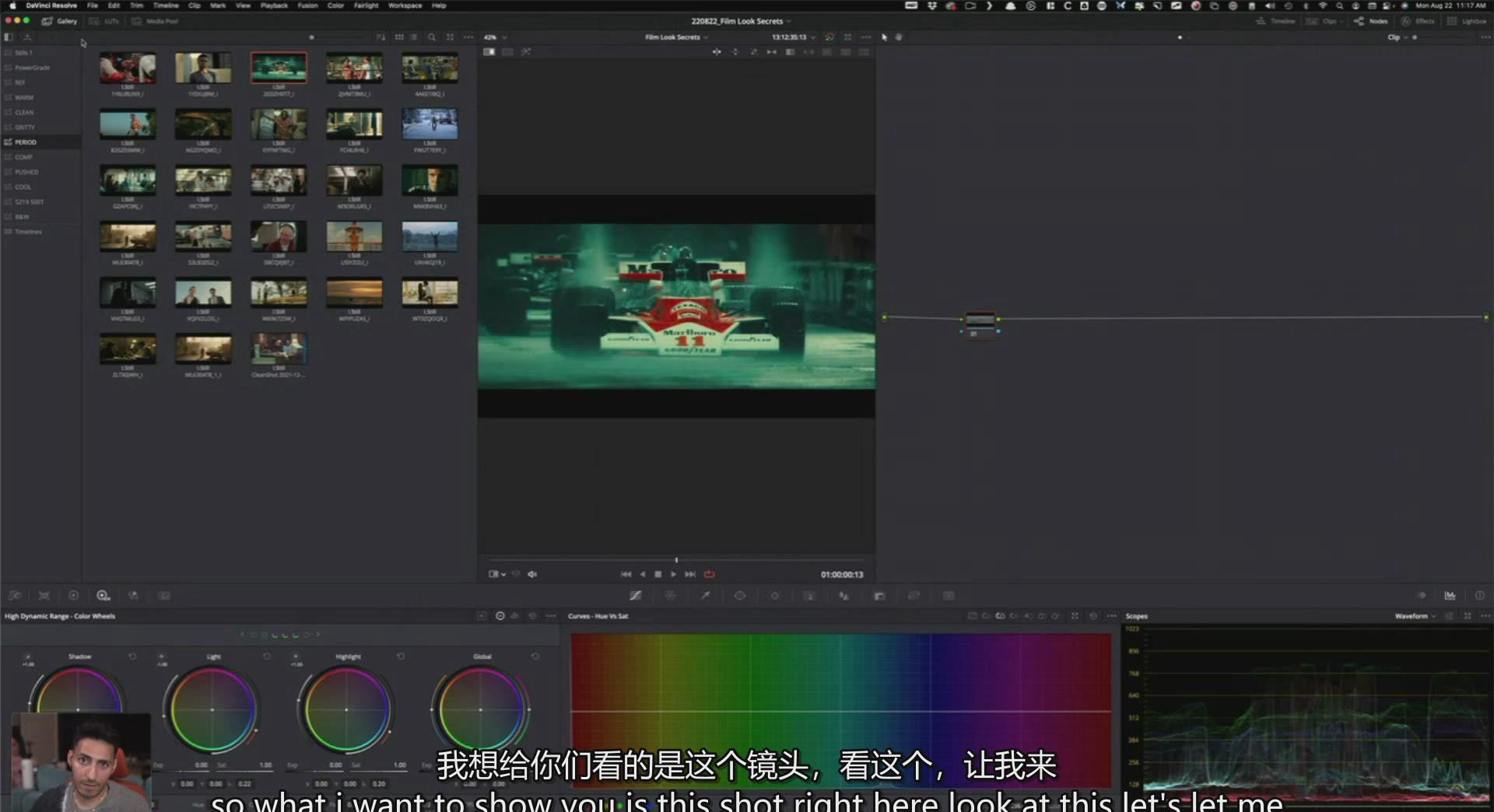Viewport: 1494px width, 812px height.
Task: Toggle the image wipe viewer icon
Action: (x=489, y=52)
